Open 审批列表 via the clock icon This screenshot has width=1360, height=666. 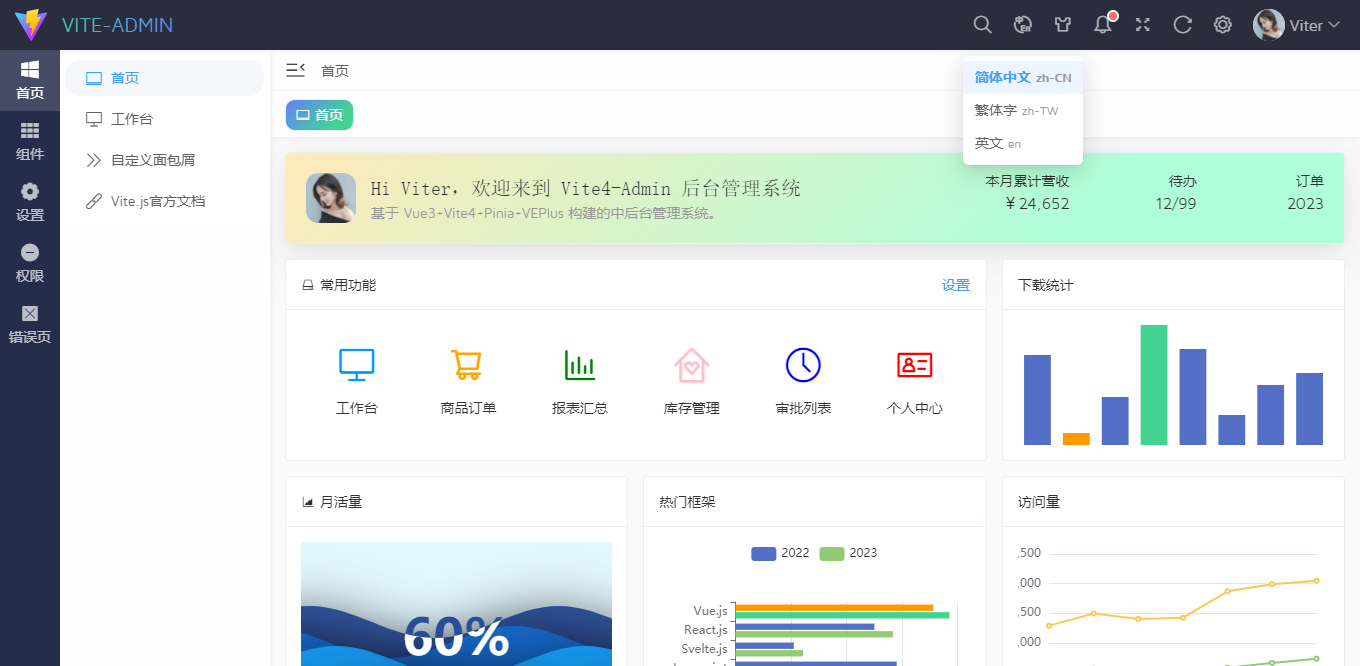[x=803, y=365]
